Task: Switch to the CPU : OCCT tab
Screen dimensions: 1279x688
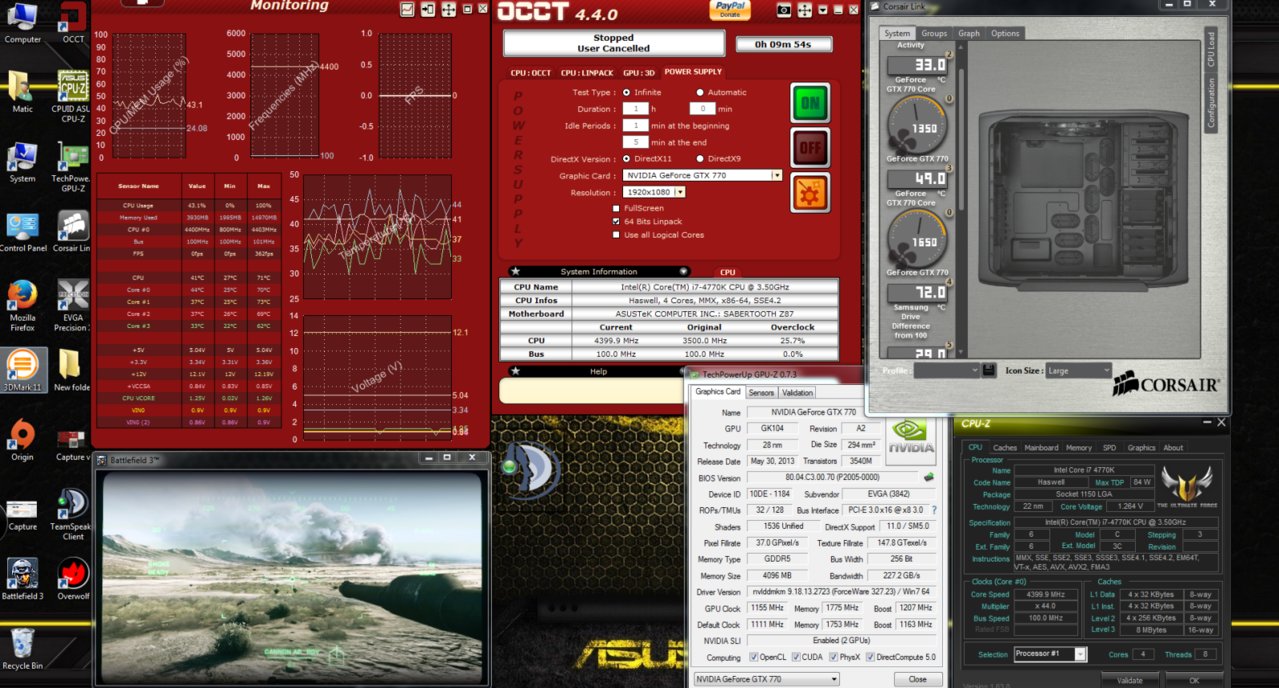Action: [x=531, y=72]
